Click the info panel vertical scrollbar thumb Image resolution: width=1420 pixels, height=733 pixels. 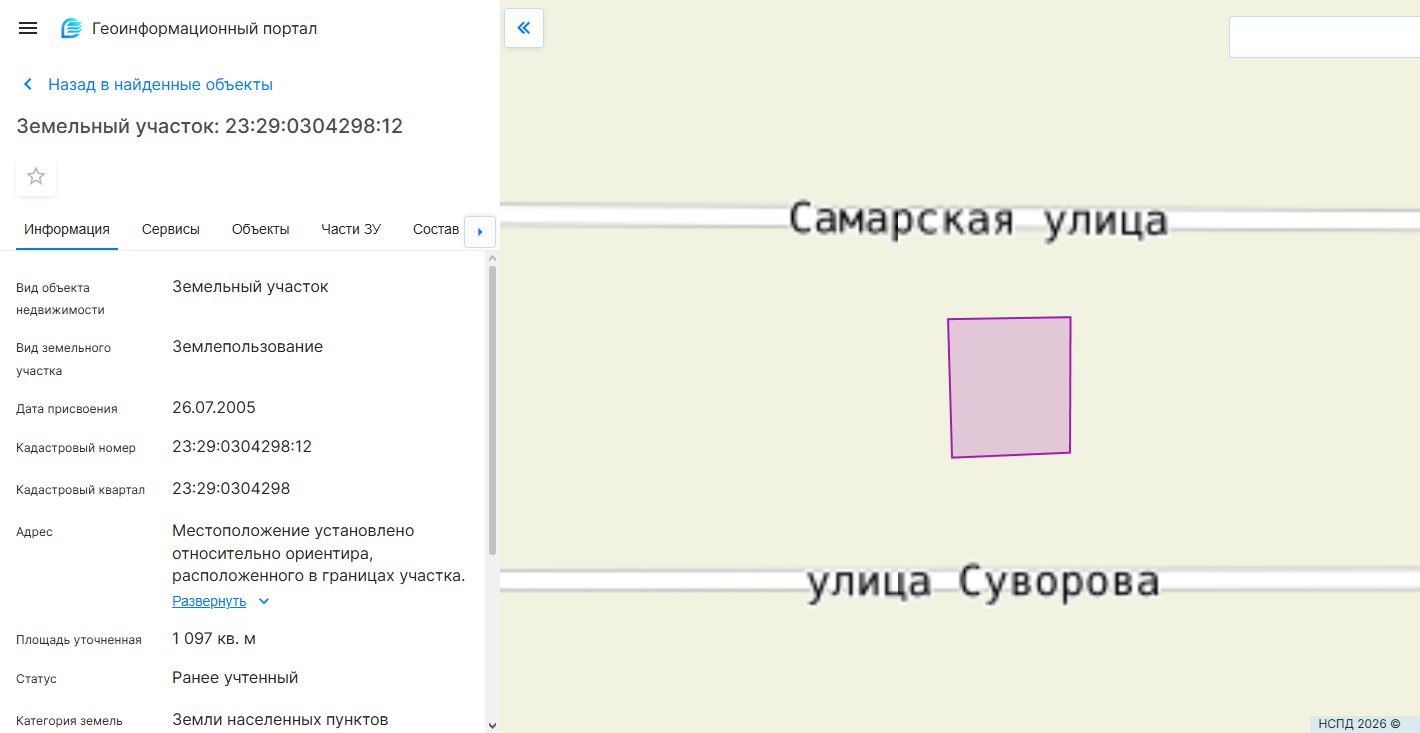pos(492,410)
